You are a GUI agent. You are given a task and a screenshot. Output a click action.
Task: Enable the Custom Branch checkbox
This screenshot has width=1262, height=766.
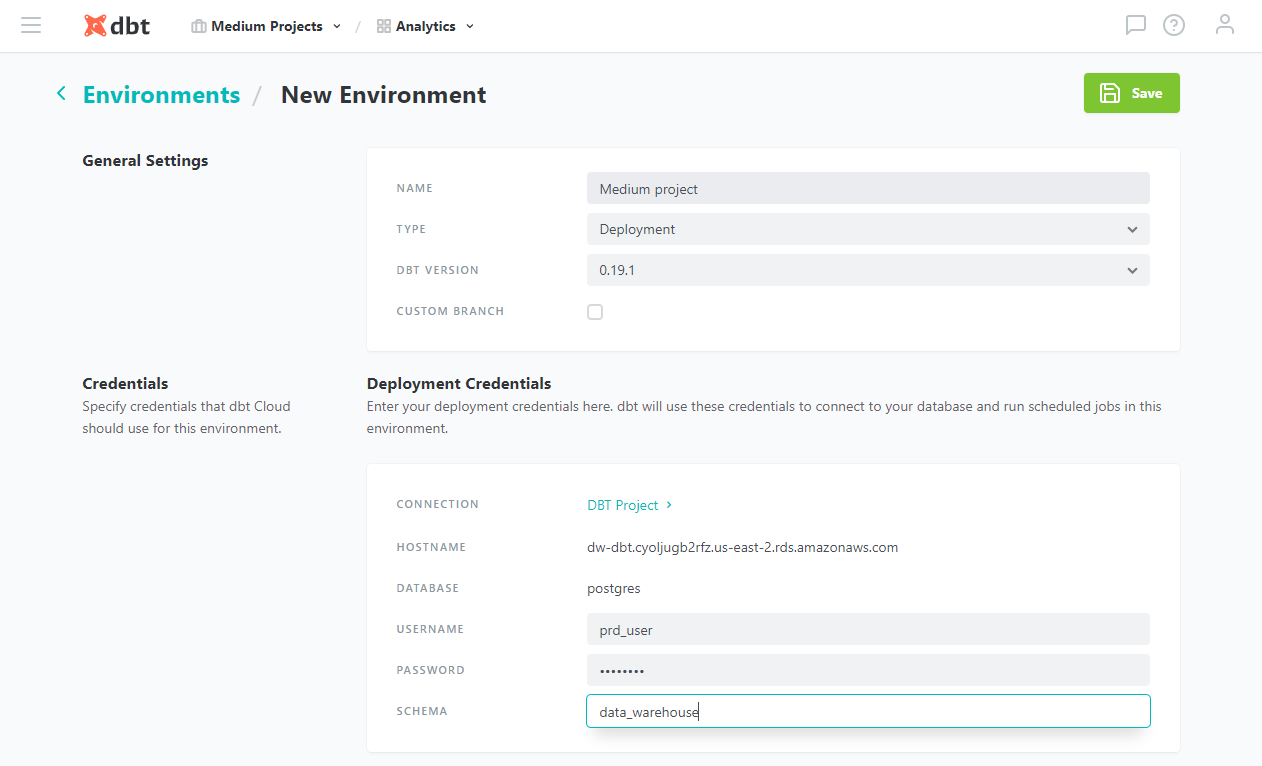point(595,312)
